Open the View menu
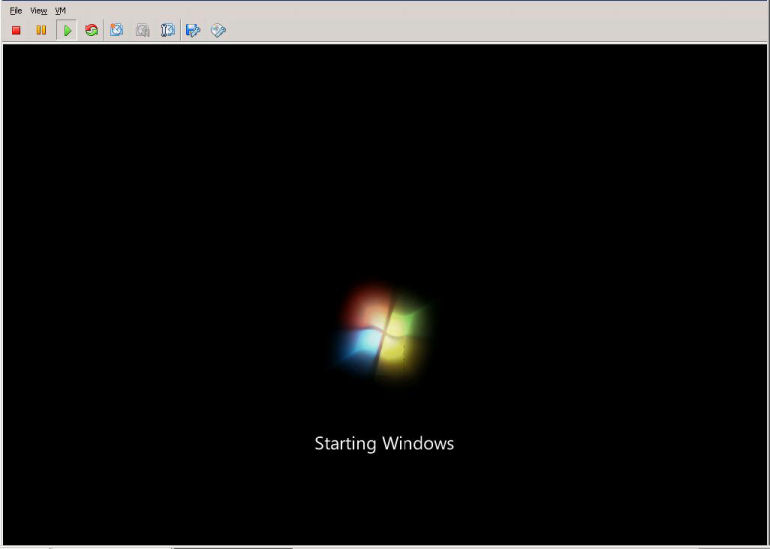Screen dimensions: 770x549 tap(38, 10)
